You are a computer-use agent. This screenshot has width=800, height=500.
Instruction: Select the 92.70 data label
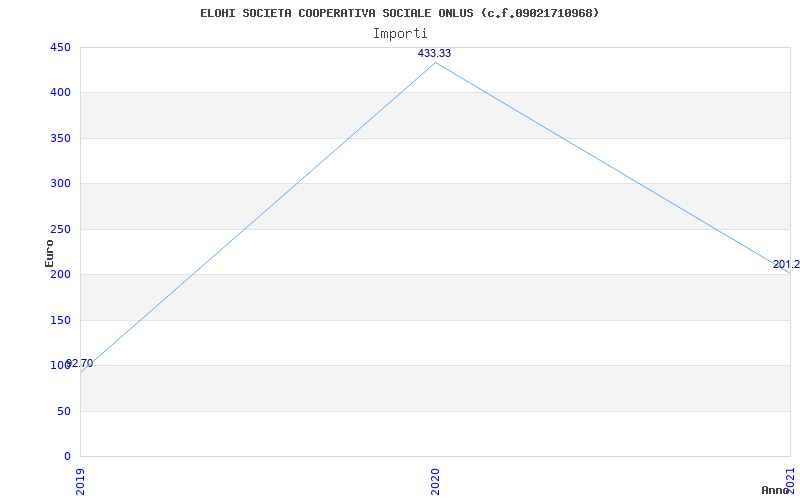point(80,363)
